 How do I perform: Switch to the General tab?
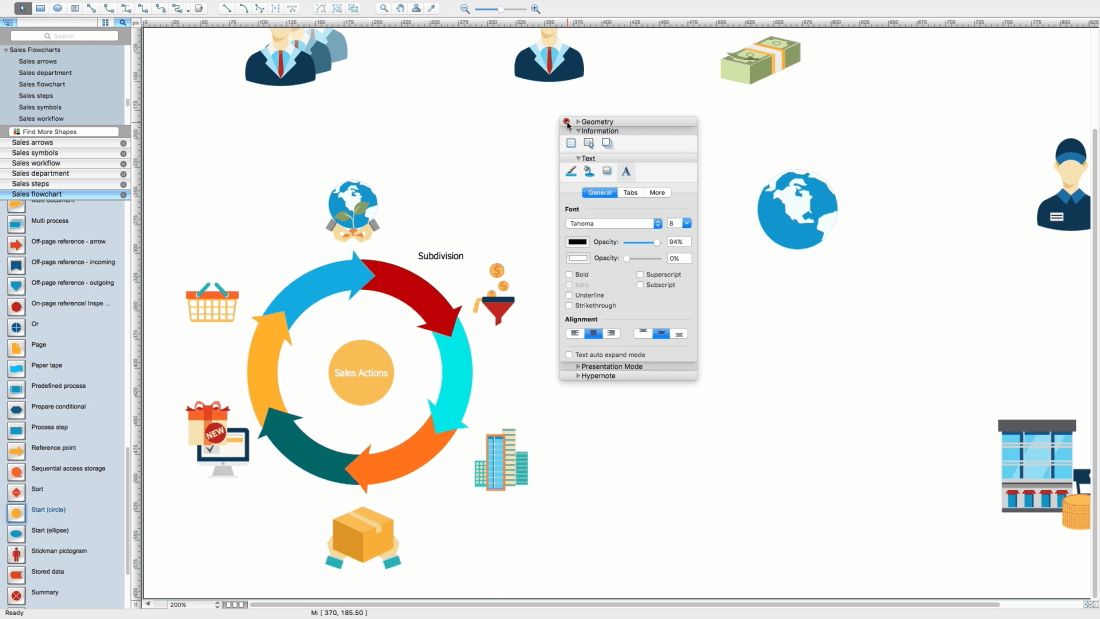600,192
